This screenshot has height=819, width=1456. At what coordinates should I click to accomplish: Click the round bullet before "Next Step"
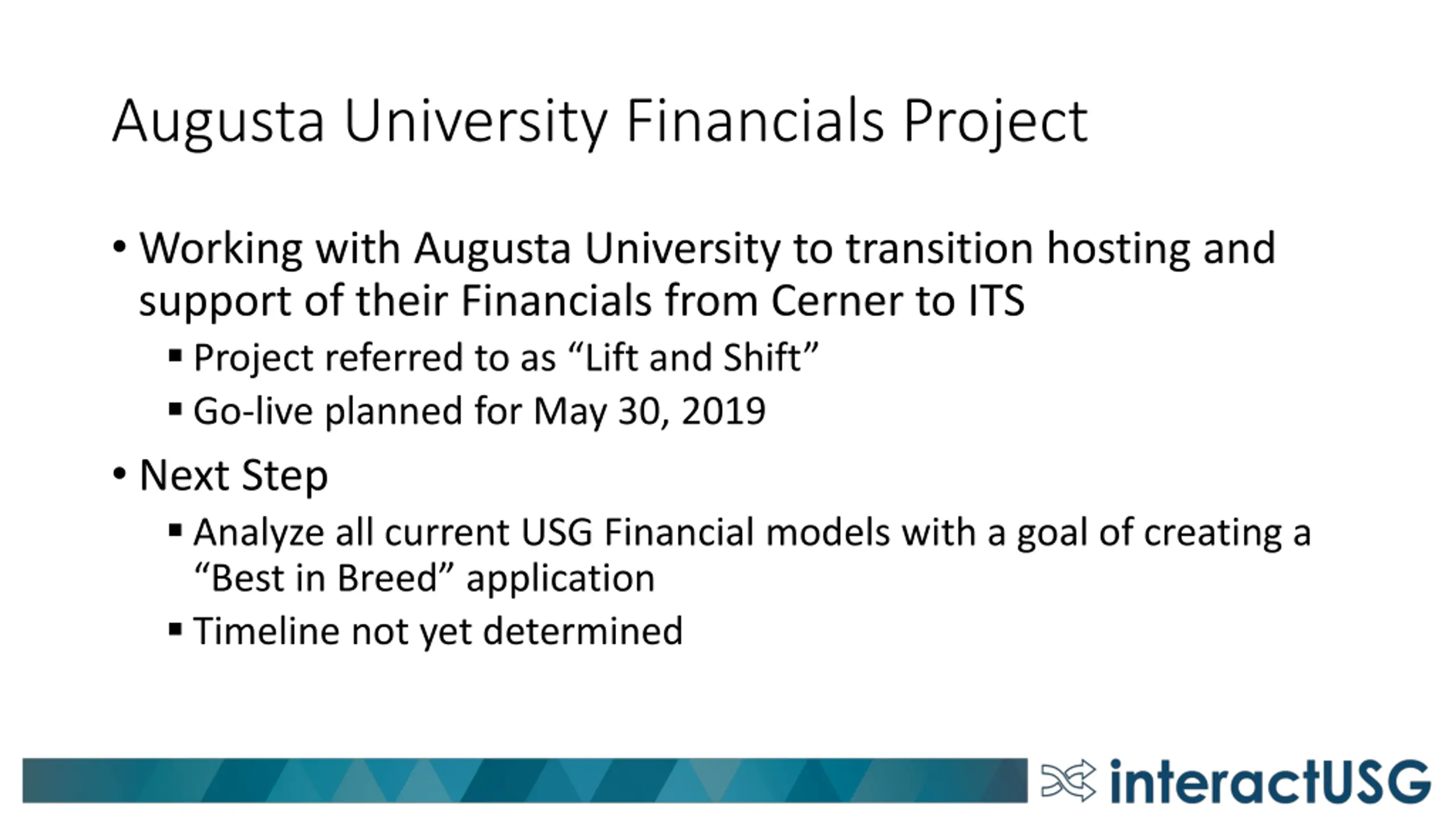(x=119, y=474)
